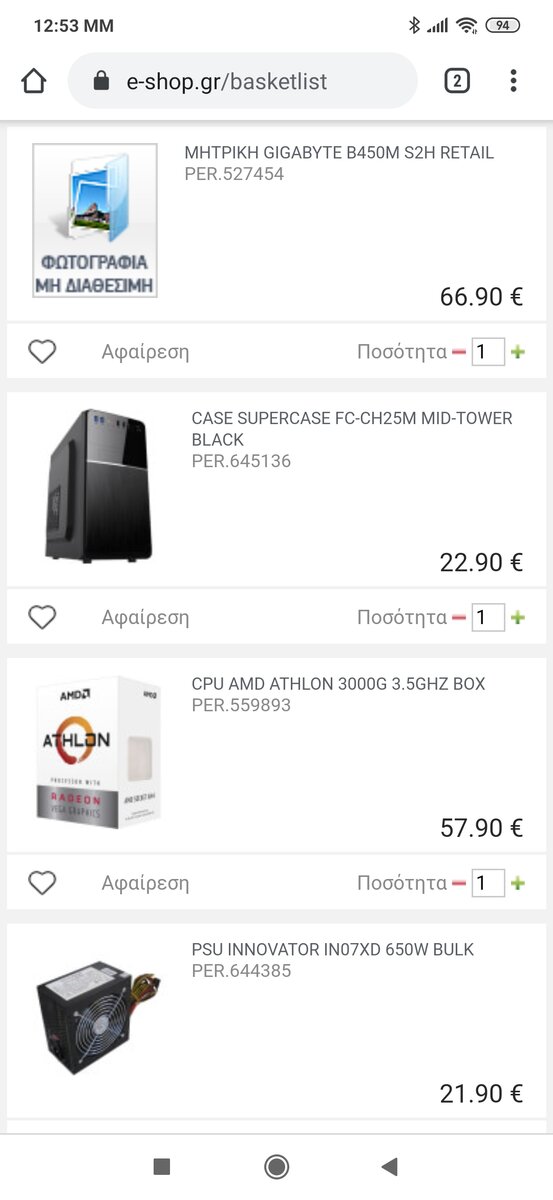This screenshot has height=1200, width=553.
Task: Open the PSU Innovator IN07XD product title
Action: tap(333, 950)
